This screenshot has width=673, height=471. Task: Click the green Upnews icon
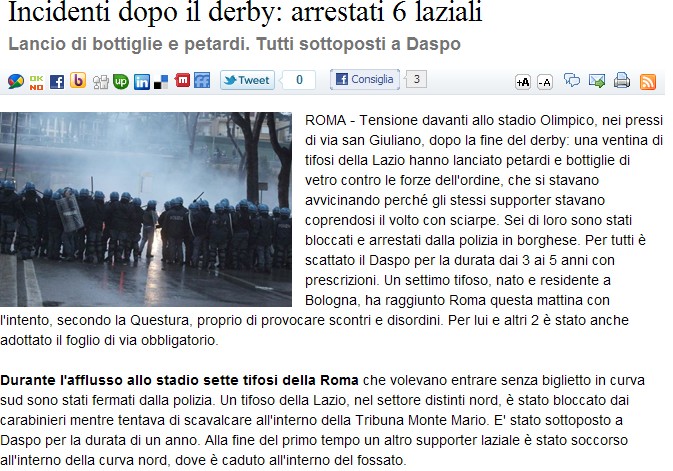click(x=121, y=82)
